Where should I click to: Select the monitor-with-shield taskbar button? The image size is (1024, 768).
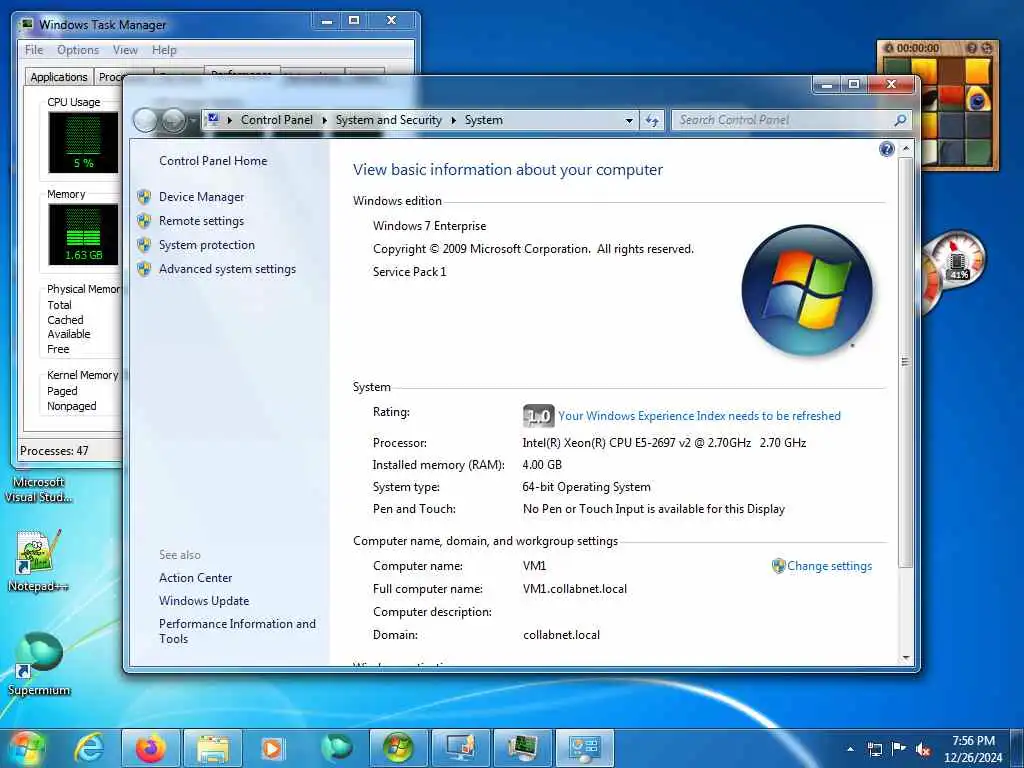460,748
